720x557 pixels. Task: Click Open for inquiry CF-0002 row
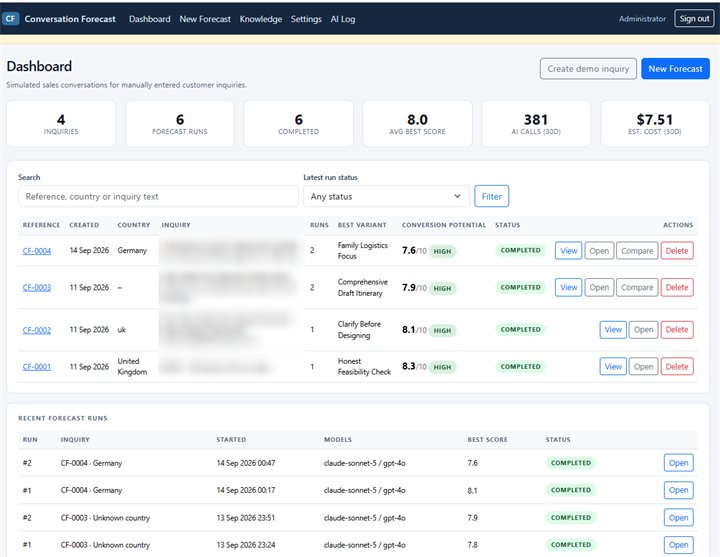(x=643, y=330)
